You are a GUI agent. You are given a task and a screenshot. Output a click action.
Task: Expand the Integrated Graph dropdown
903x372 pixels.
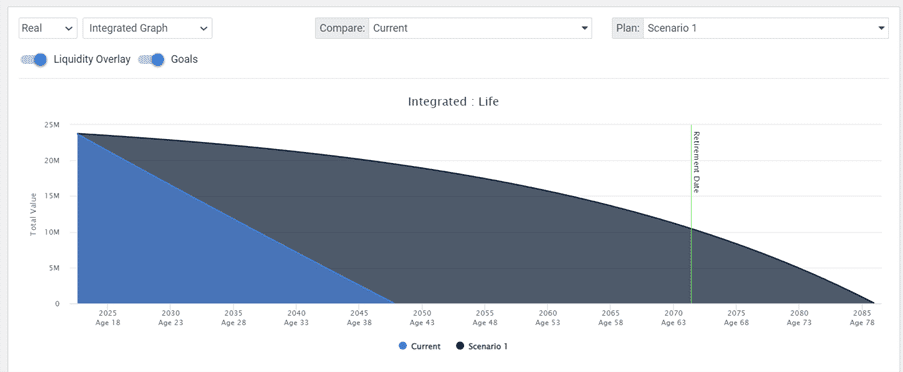point(147,28)
